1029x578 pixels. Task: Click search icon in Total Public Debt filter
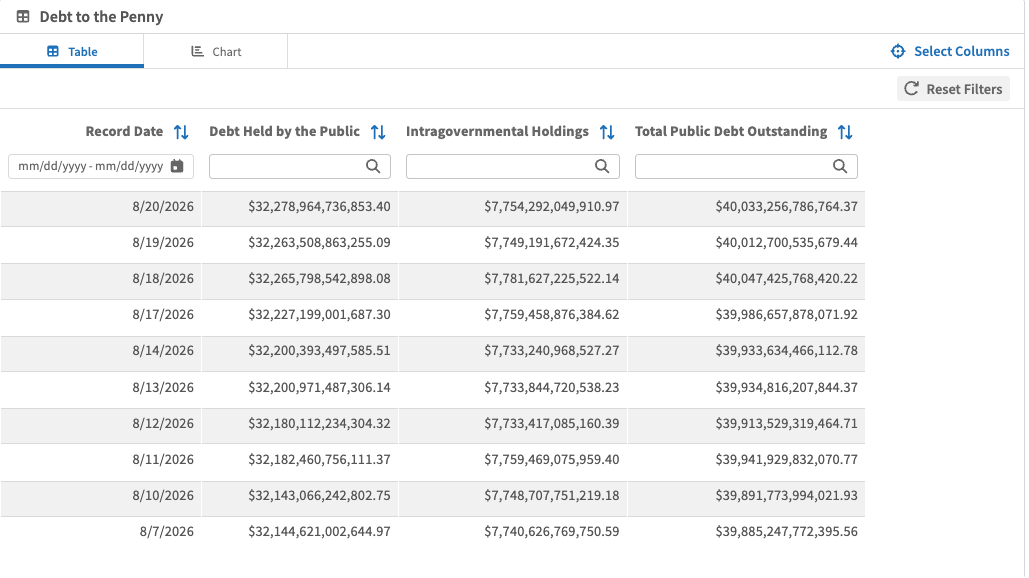[840, 166]
